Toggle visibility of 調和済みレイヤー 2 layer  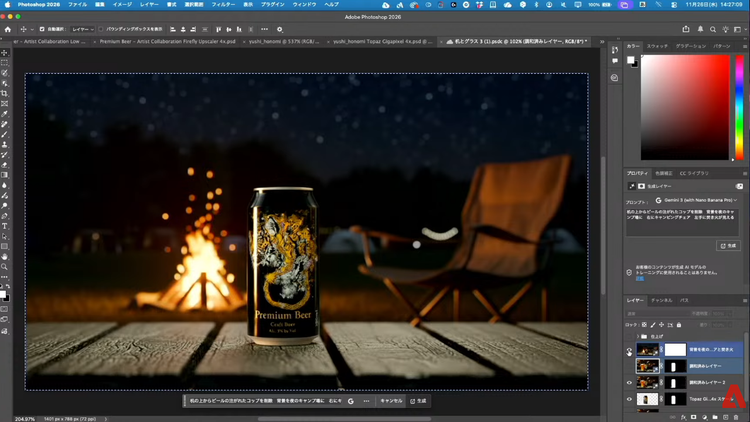click(629, 383)
